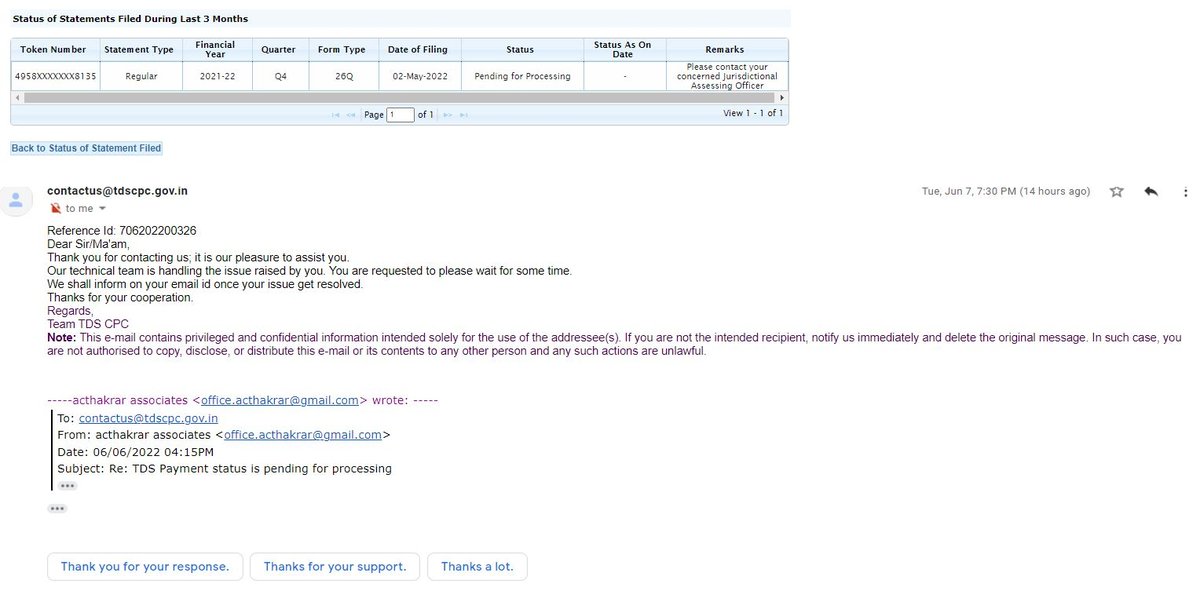Click the Jurisdictional Assessing Officer remarks cell
Viewport: 1200px width, 591px height.
click(727, 76)
